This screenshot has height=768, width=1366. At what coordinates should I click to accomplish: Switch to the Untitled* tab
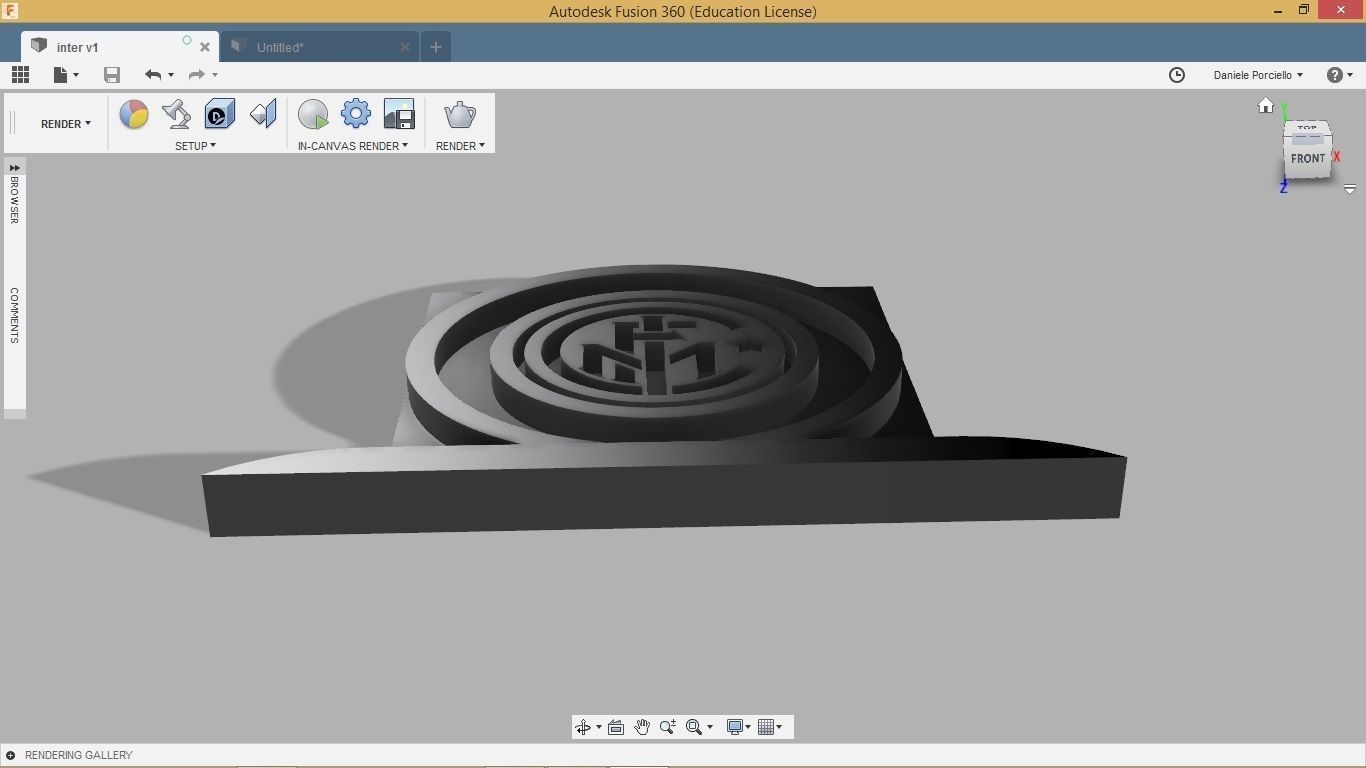click(320, 47)
